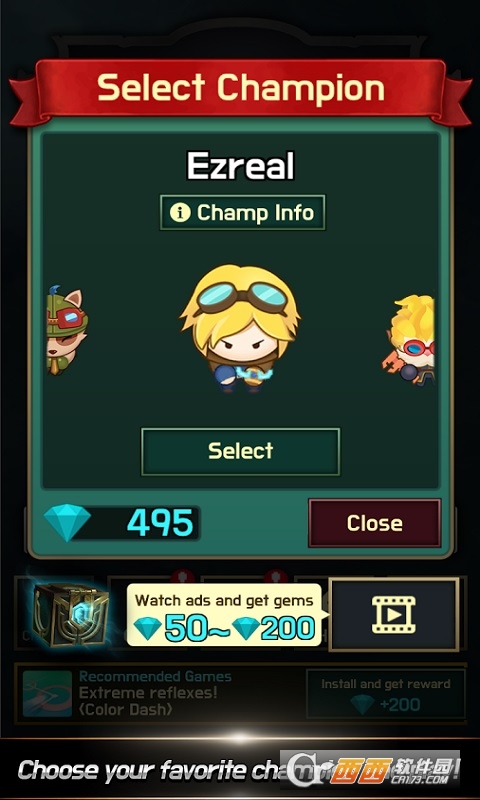The width and height of the screenshot is (480, 800).
Task: Open the Color Dash game thumbnail
Action: pos(47,694)
